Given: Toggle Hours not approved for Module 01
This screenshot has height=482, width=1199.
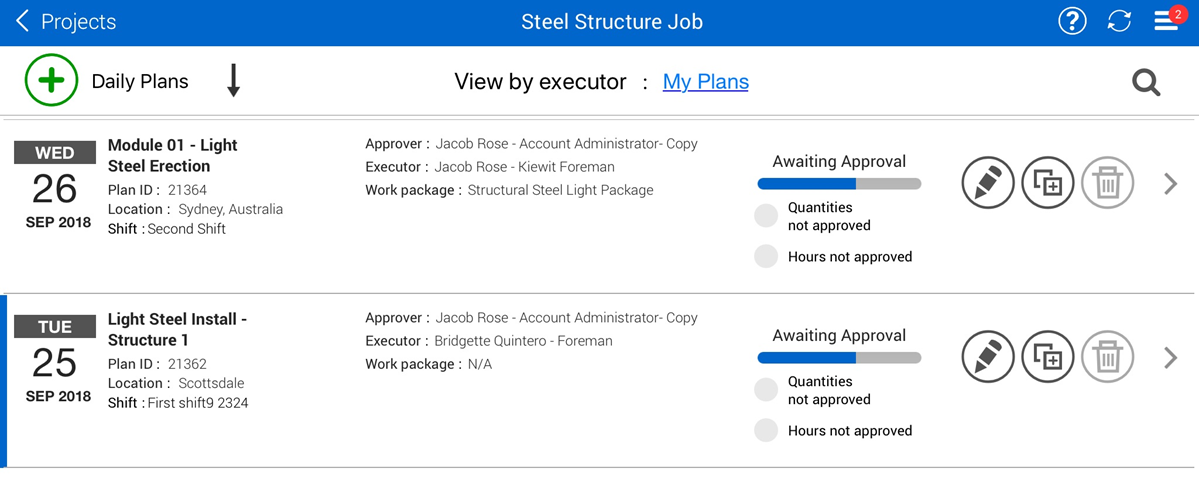Looking at the screenshot, I should pyautogui.click(x=766, y=256).
